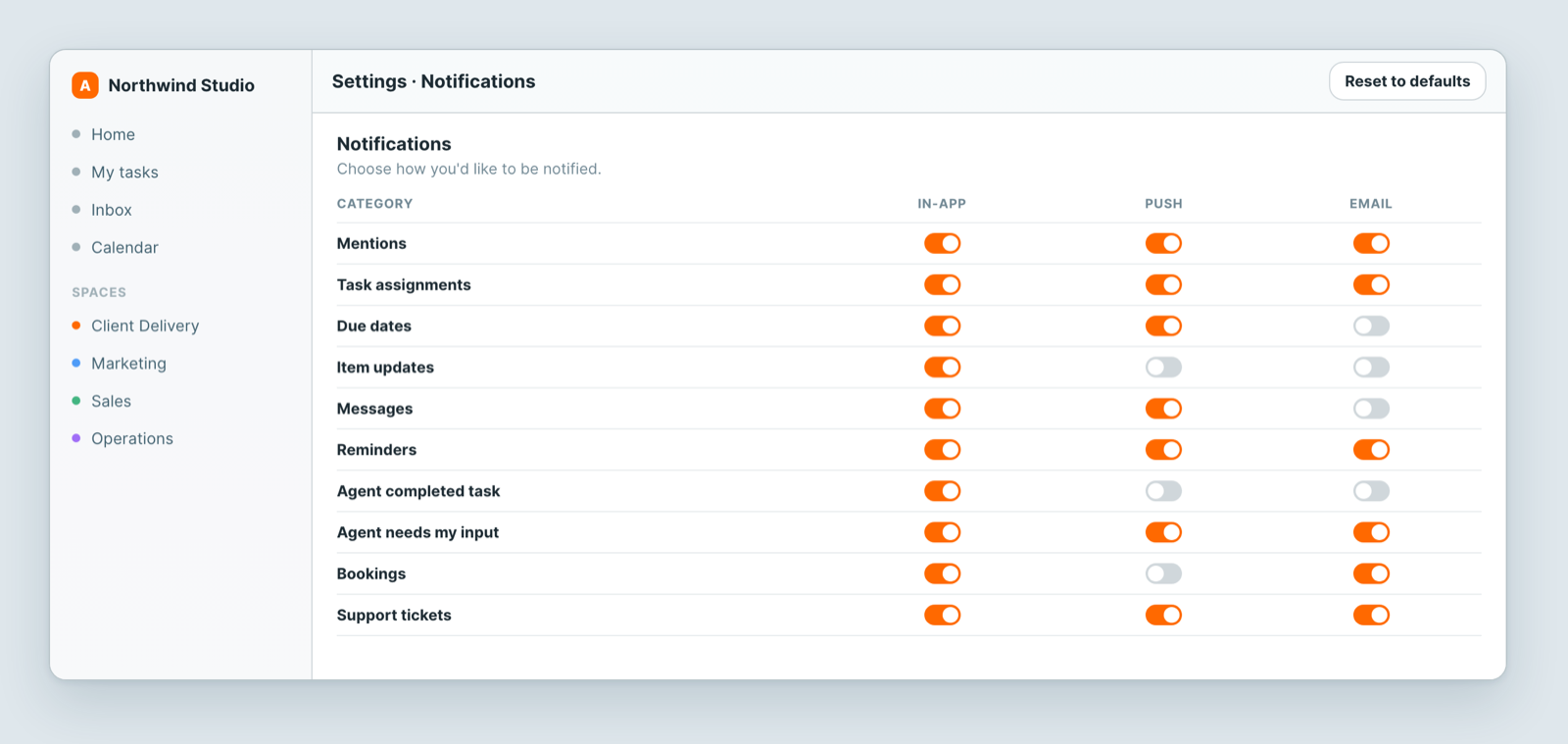
Task: Enable email notifications for Item updates
Action: (1372, 368)
